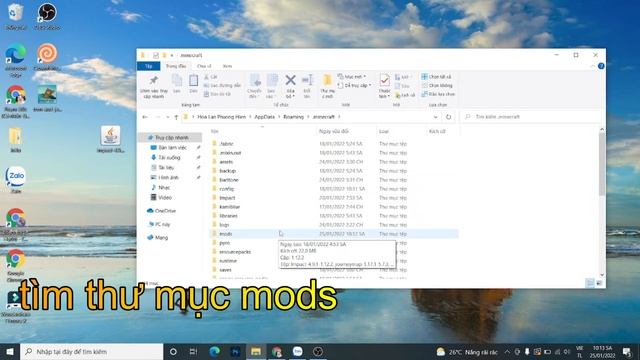Click Hoa Lan Phuong Hien in address path

coord(222,117)
